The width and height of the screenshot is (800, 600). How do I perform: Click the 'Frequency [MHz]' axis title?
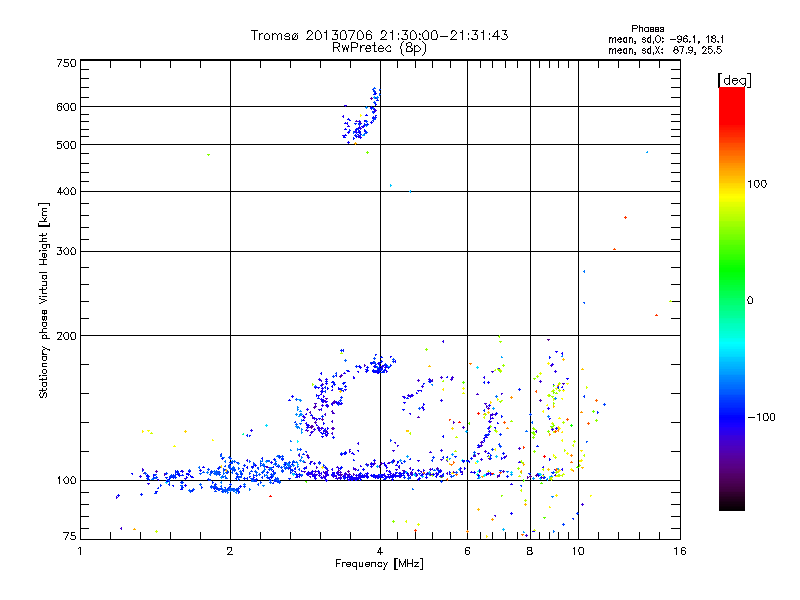coord(379,564)
